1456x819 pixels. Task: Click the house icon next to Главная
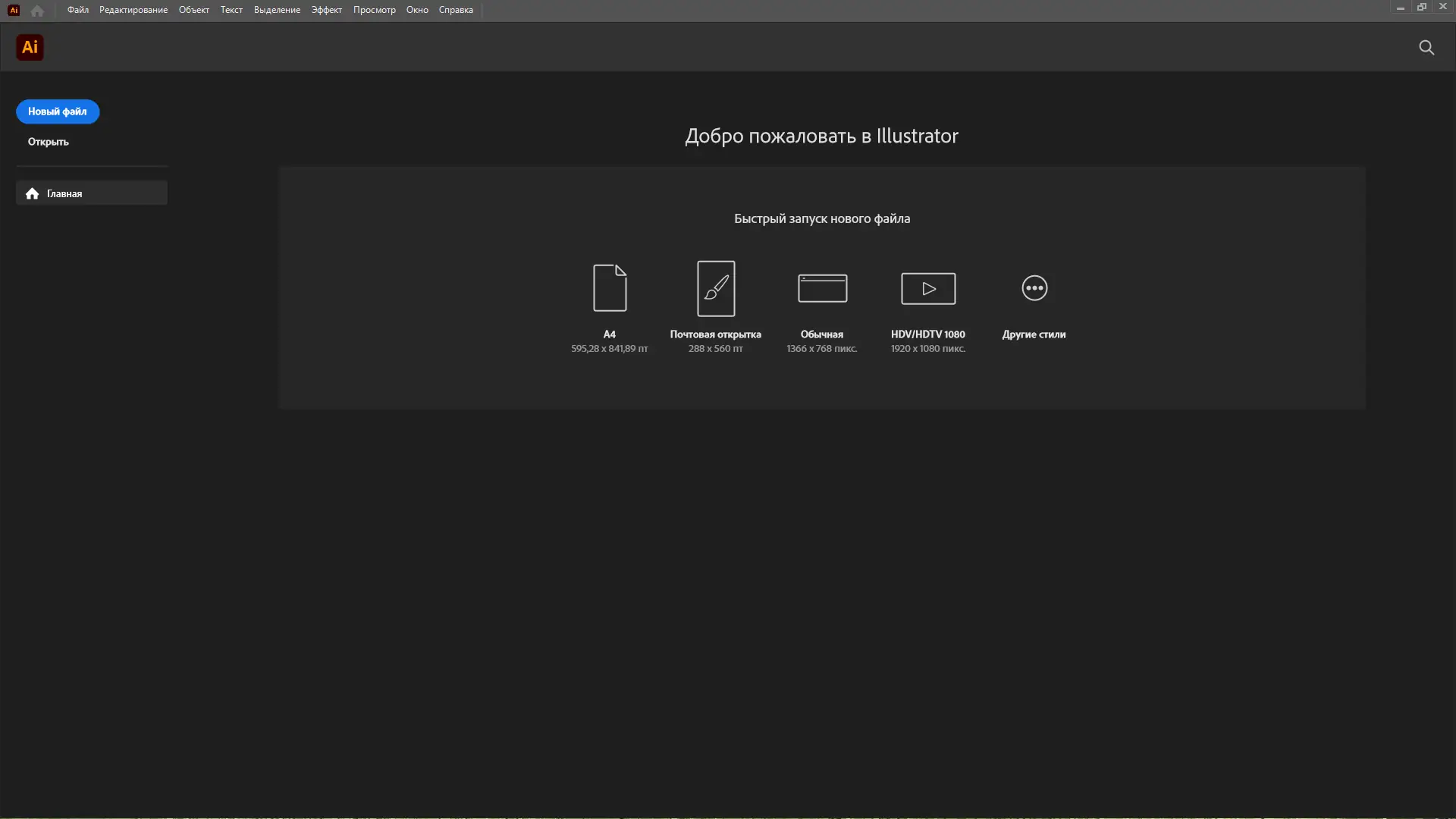[32, 193]
